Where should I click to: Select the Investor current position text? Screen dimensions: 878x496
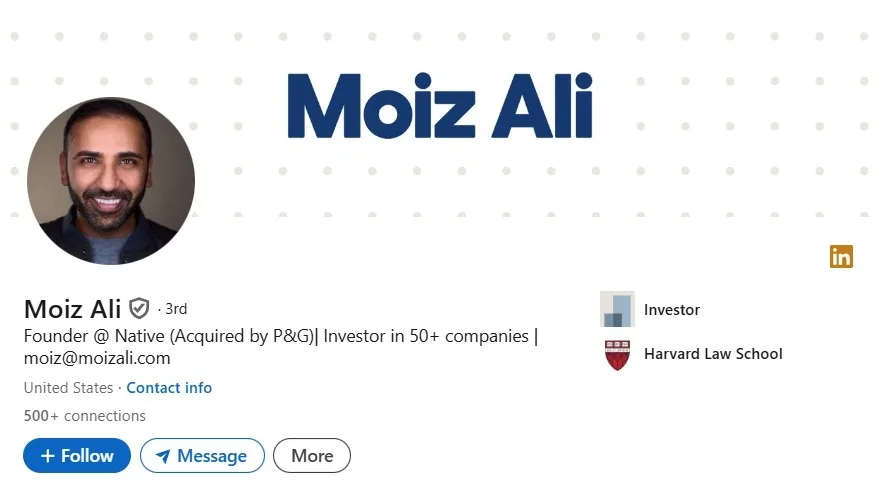(x=672, y=310)
